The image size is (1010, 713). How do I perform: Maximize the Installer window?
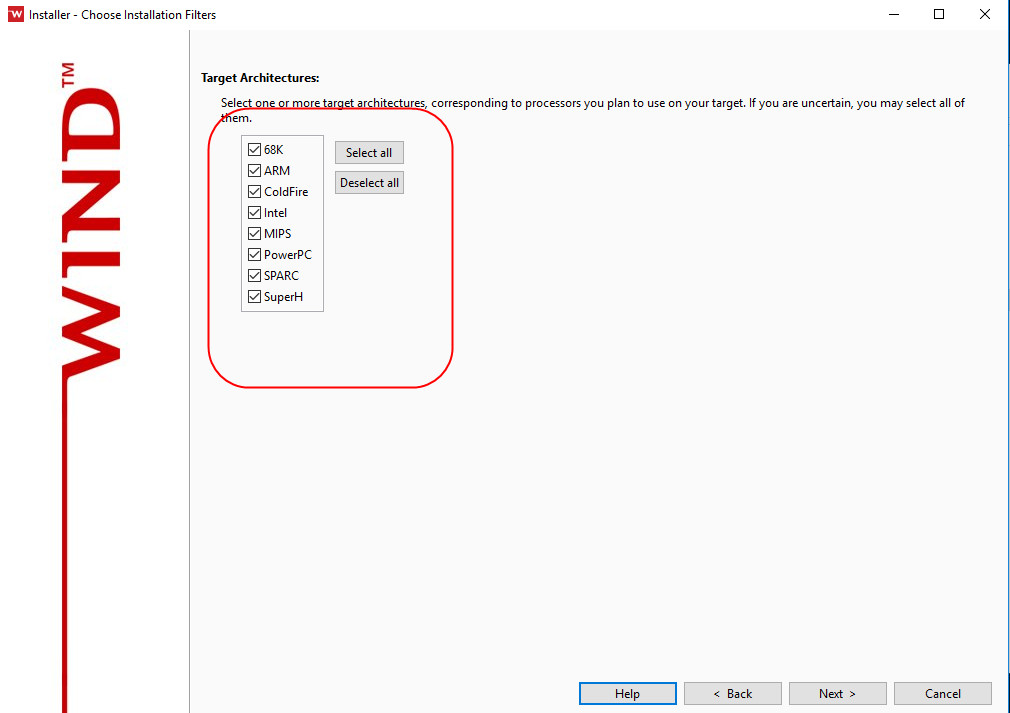tap(938, 14)
